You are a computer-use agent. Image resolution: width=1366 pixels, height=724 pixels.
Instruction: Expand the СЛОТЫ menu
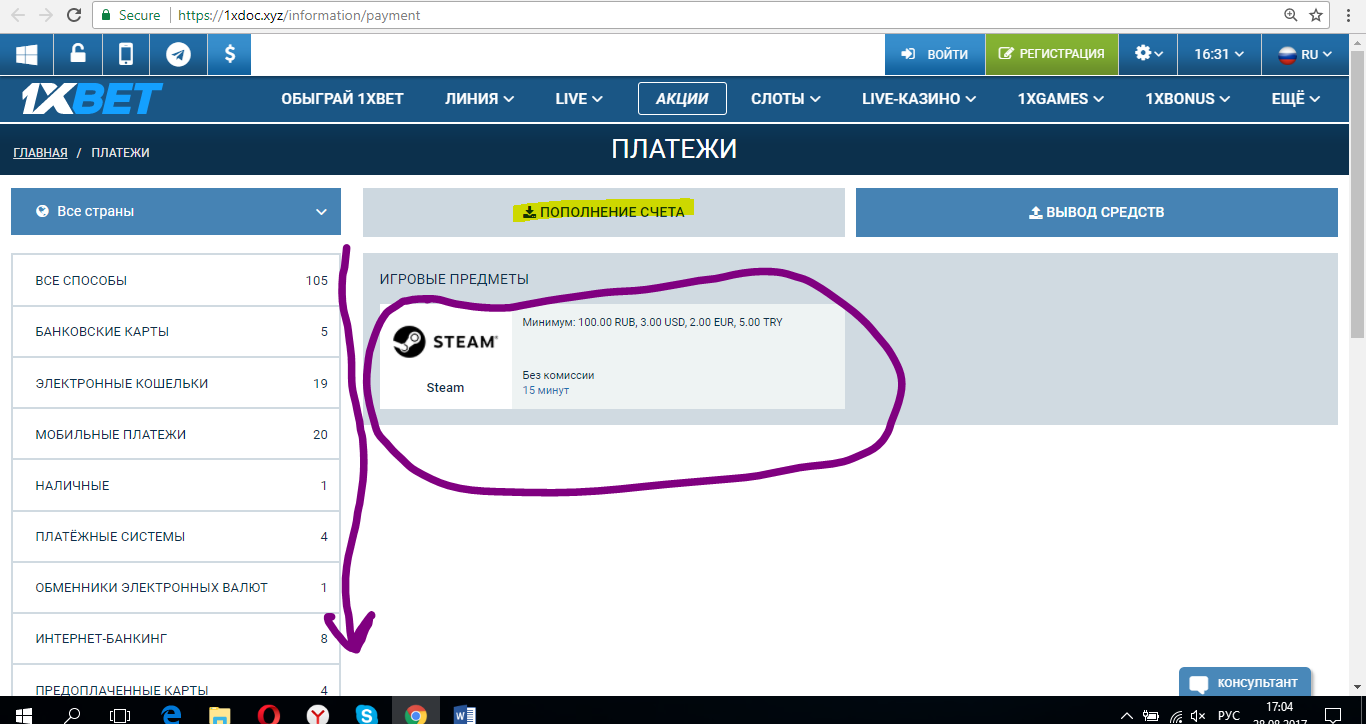tap(786, 98)
